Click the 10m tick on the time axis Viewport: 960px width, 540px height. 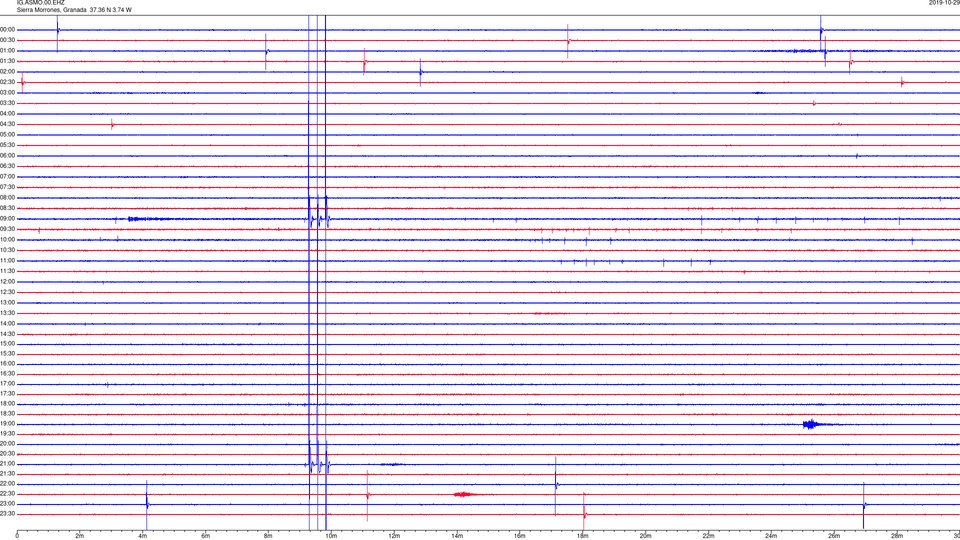[331, 536]
